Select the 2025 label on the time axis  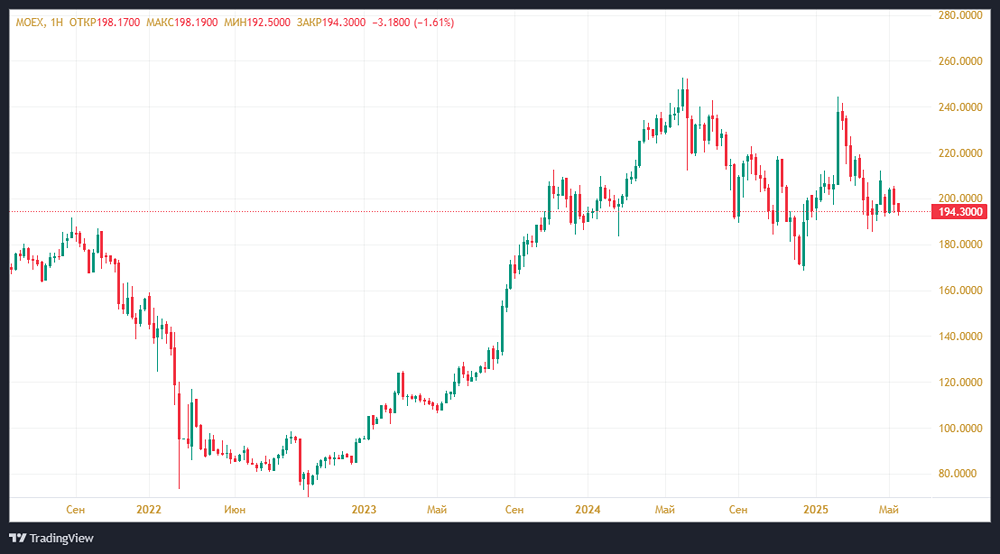815,510
